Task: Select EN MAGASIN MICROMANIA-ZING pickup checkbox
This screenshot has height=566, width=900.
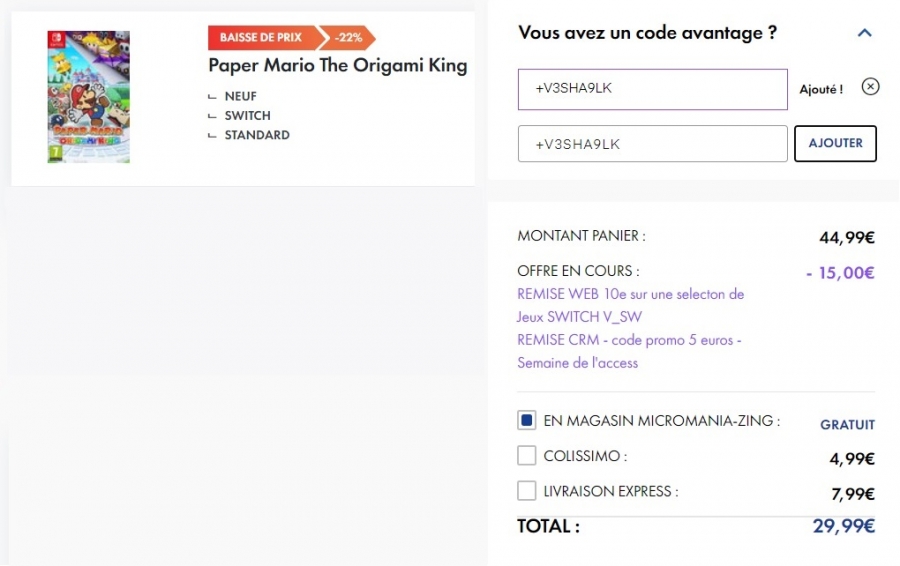Action: coord(527,421)
